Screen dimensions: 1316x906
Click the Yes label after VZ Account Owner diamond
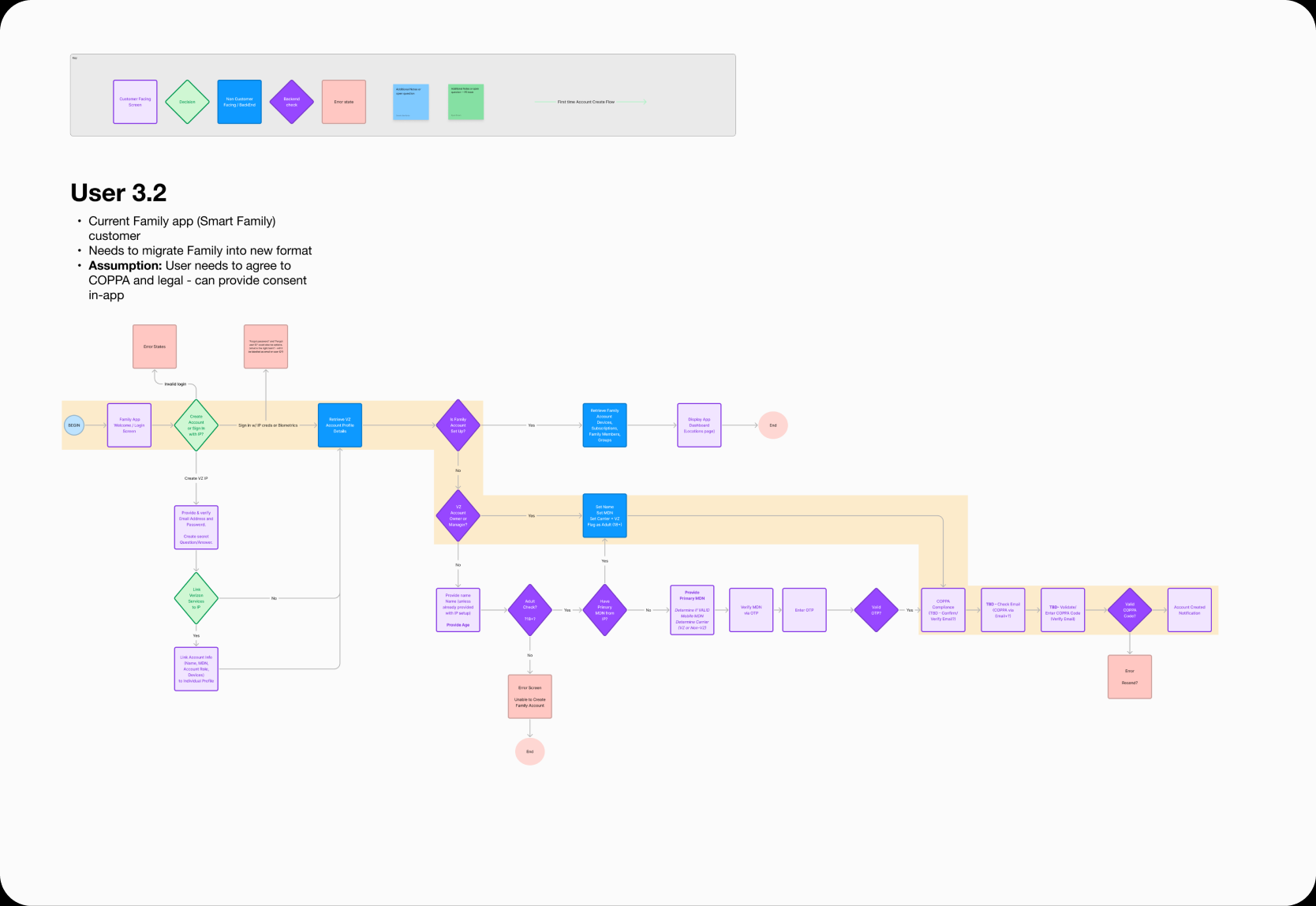[x=532, y=516]
